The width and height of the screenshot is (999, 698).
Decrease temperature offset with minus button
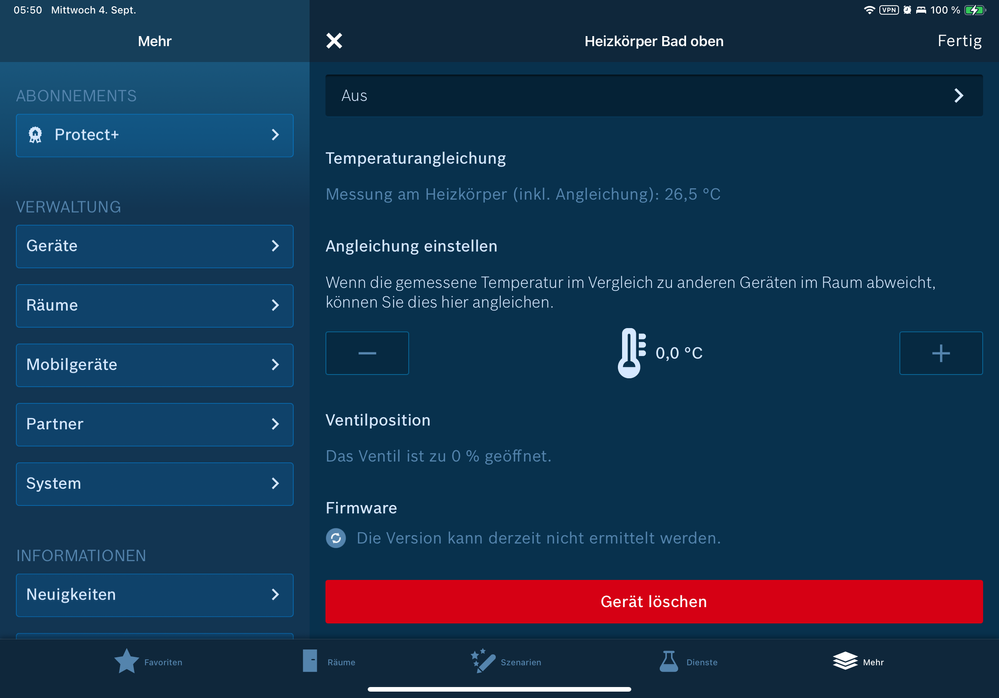(x=367, y=353)
